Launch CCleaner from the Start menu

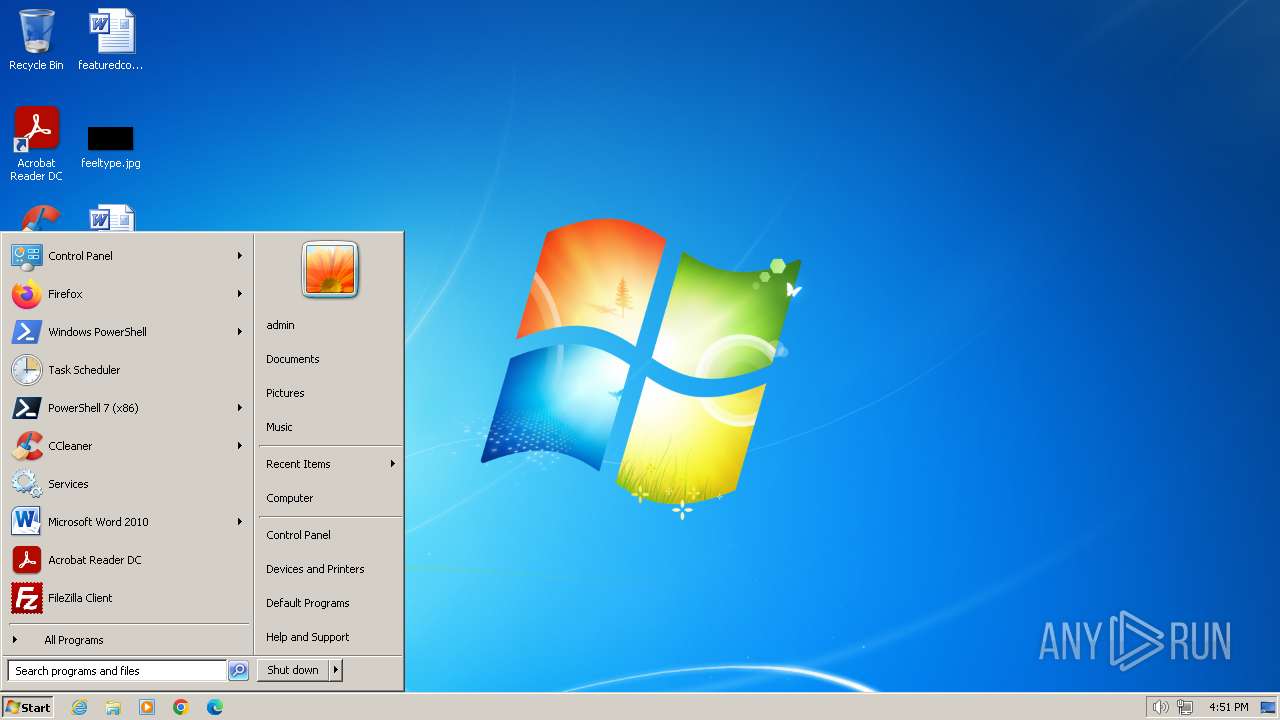(x=127, y=446)
